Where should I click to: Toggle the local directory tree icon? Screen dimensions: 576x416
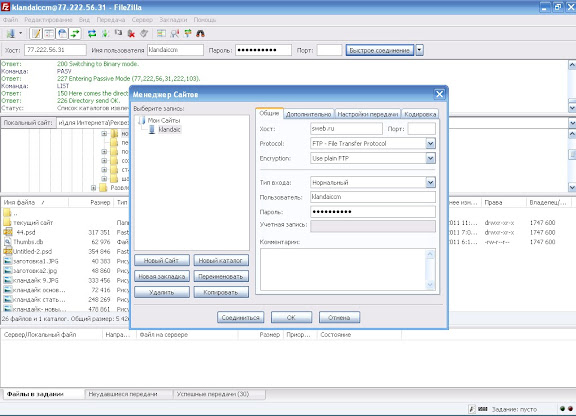tap(49, 34)
